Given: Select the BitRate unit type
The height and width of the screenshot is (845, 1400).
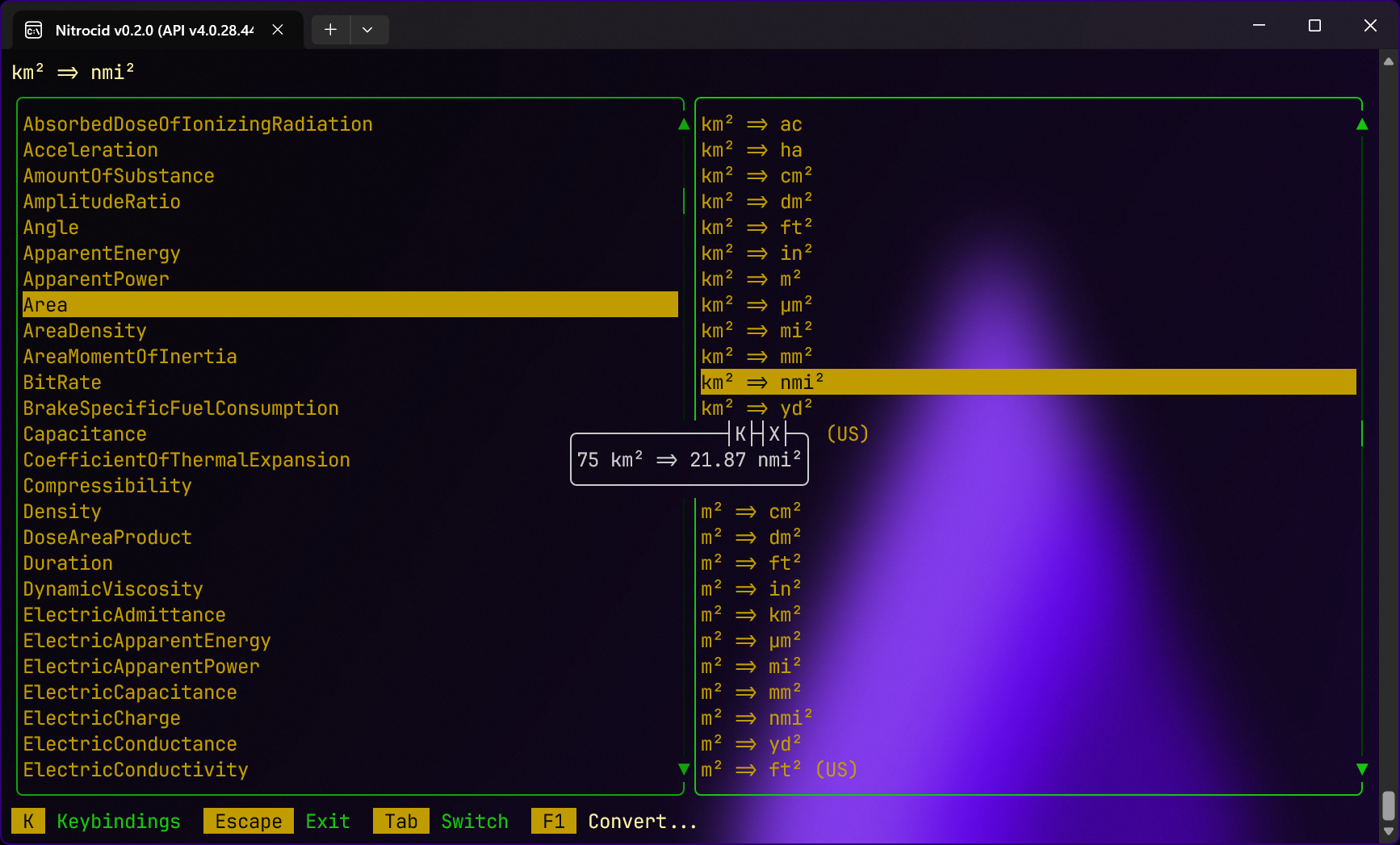Looking at the screenshot, I should pos(62,383).
